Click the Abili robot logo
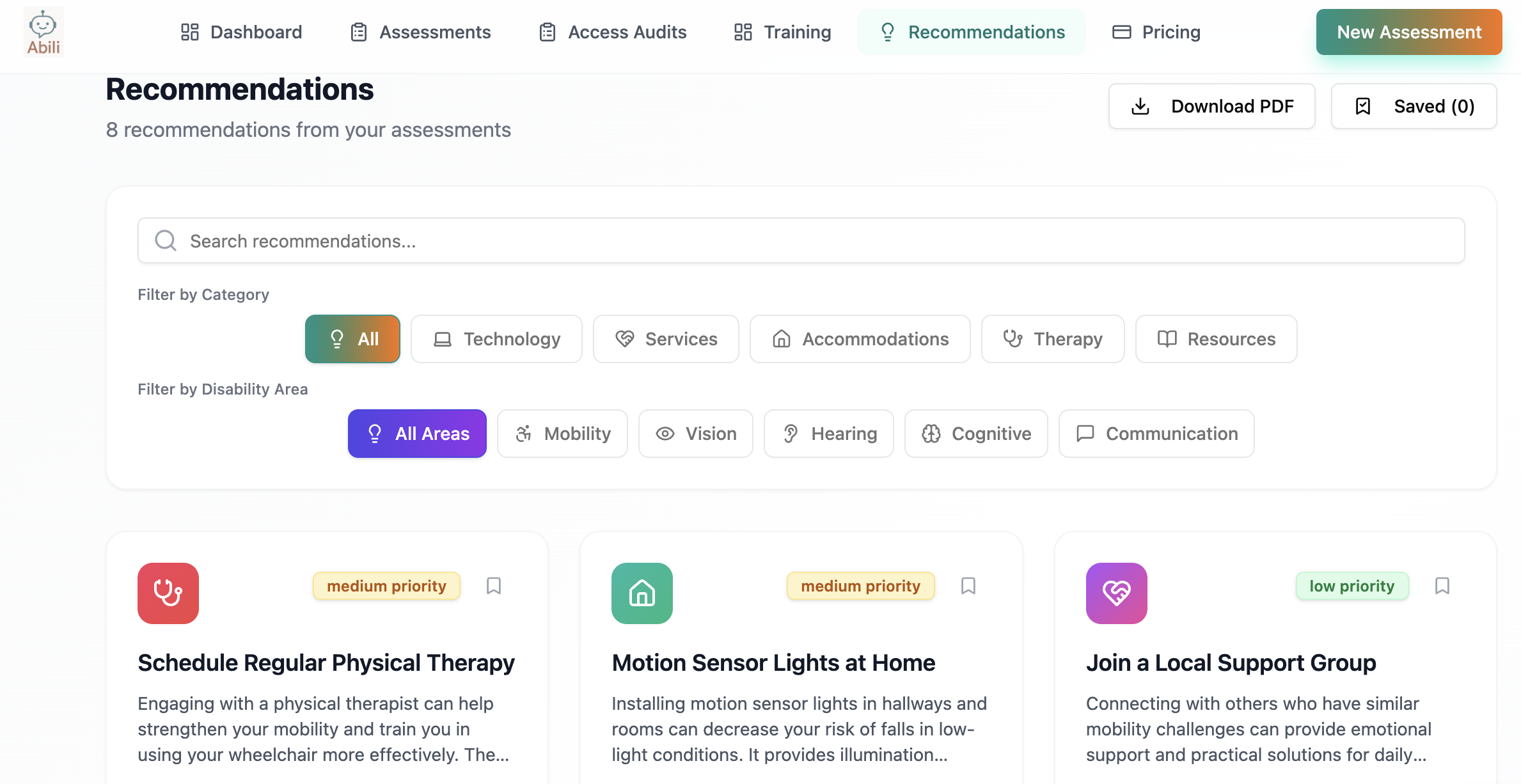This screenshot has width=1521, height=784. (x=43, y=32)
